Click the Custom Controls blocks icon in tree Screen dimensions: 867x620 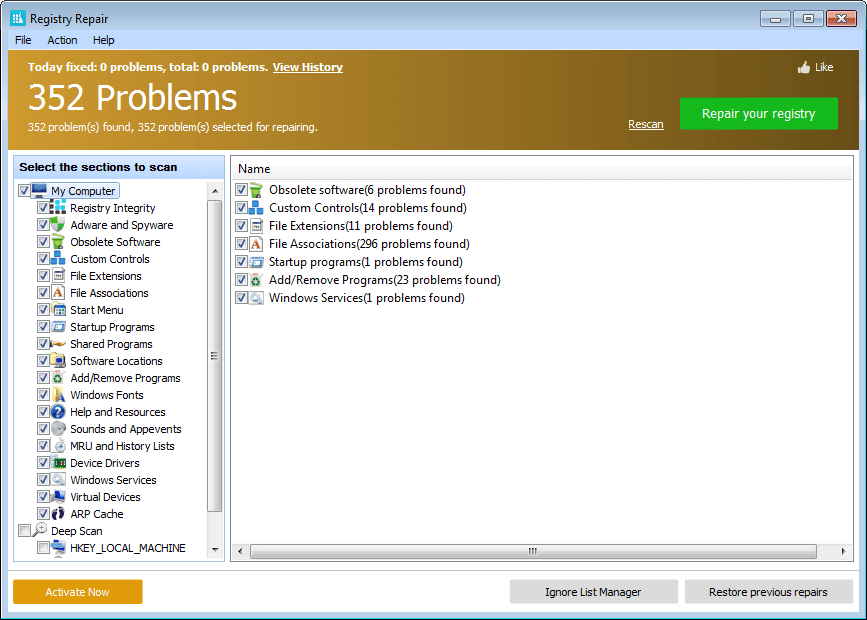[x=58, y=258]
